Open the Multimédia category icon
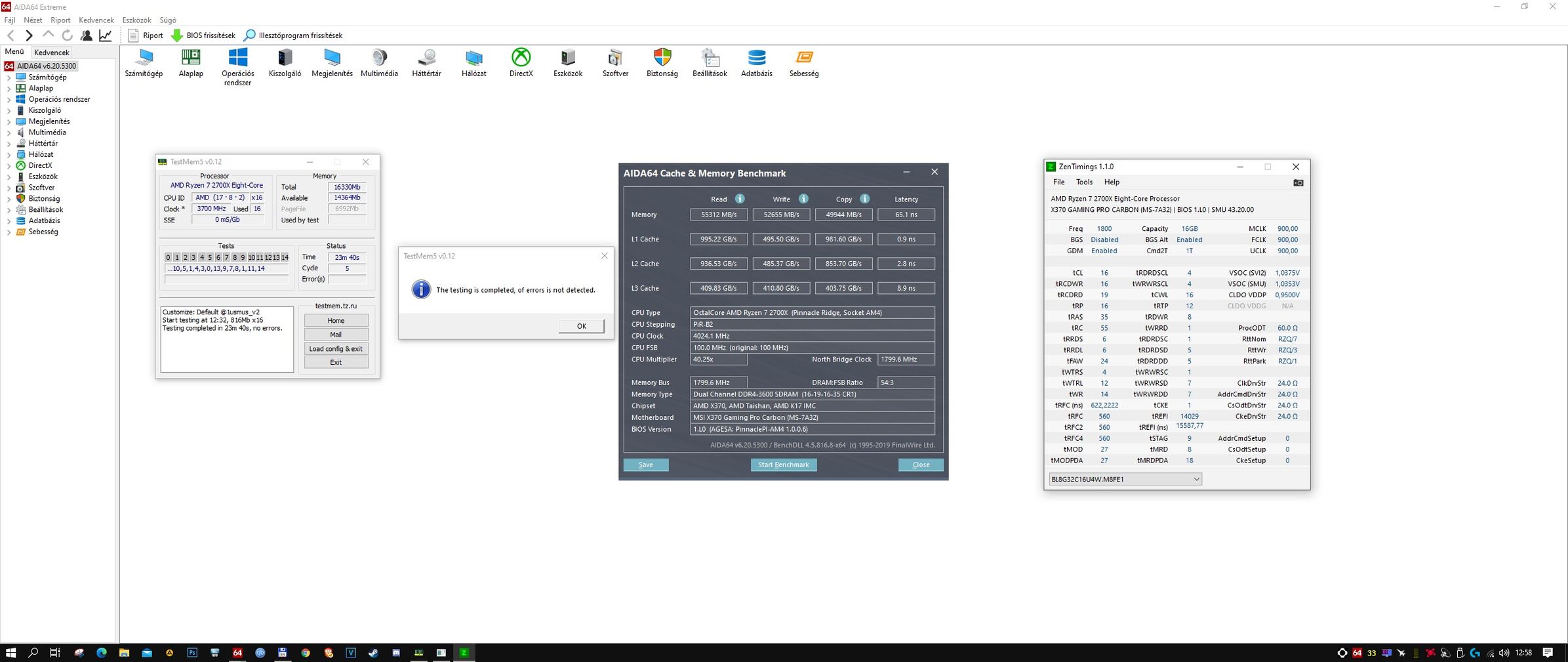This screenshot has height=662, width=1568. pyautogui.click(x=379, y=63)
